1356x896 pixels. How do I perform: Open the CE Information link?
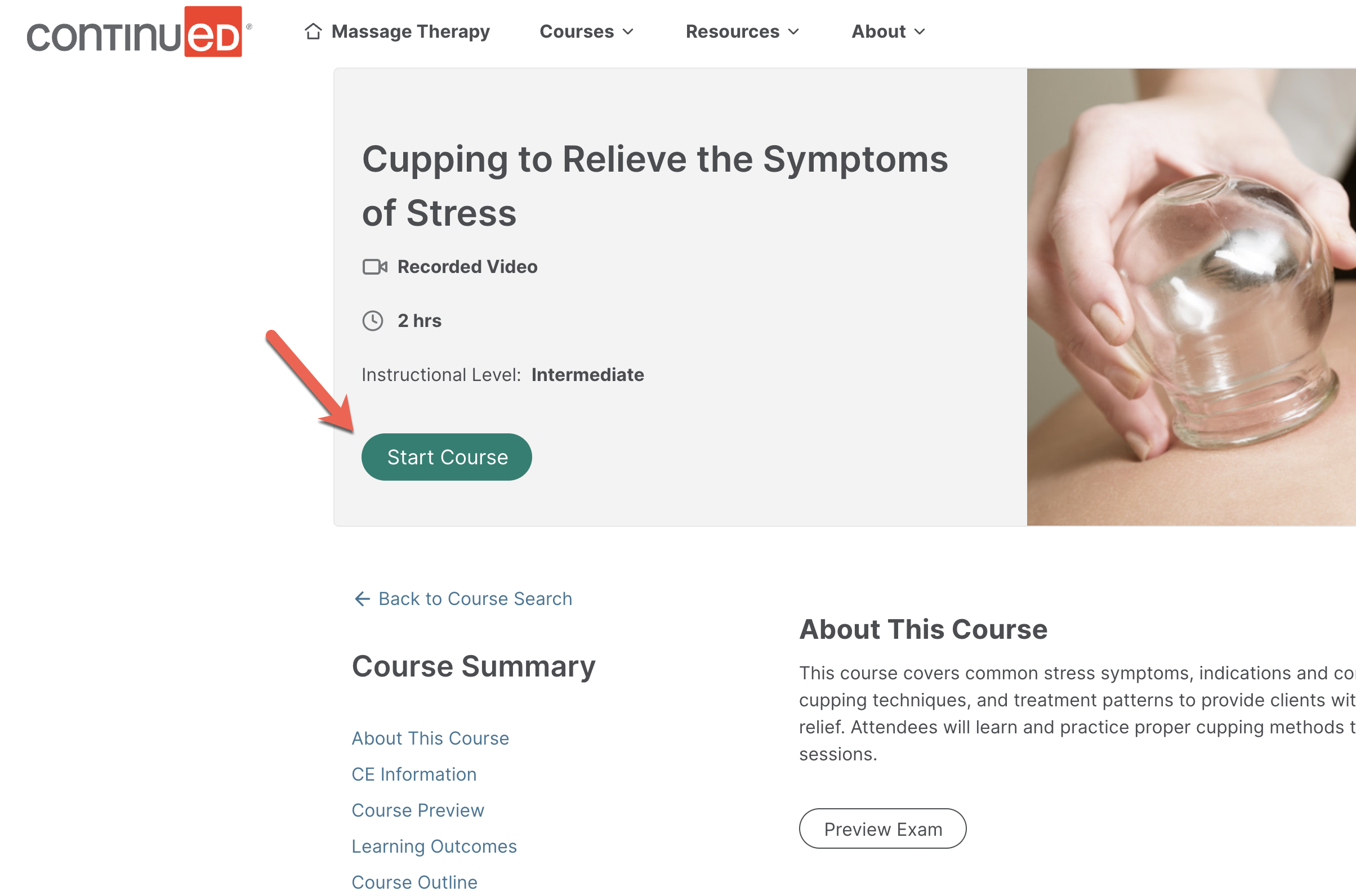[x=414, y=774]
